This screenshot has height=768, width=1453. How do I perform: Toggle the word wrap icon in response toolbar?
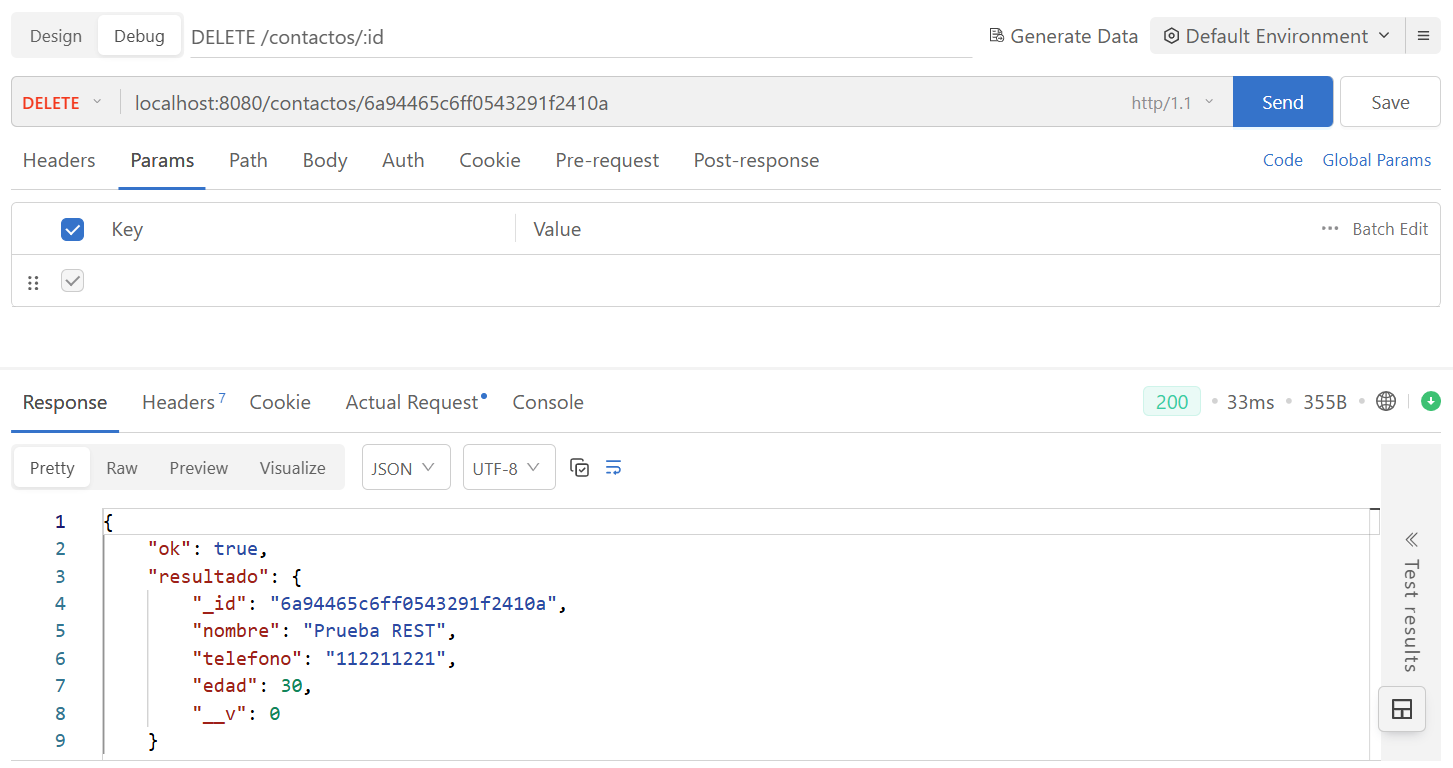(614, 468)
